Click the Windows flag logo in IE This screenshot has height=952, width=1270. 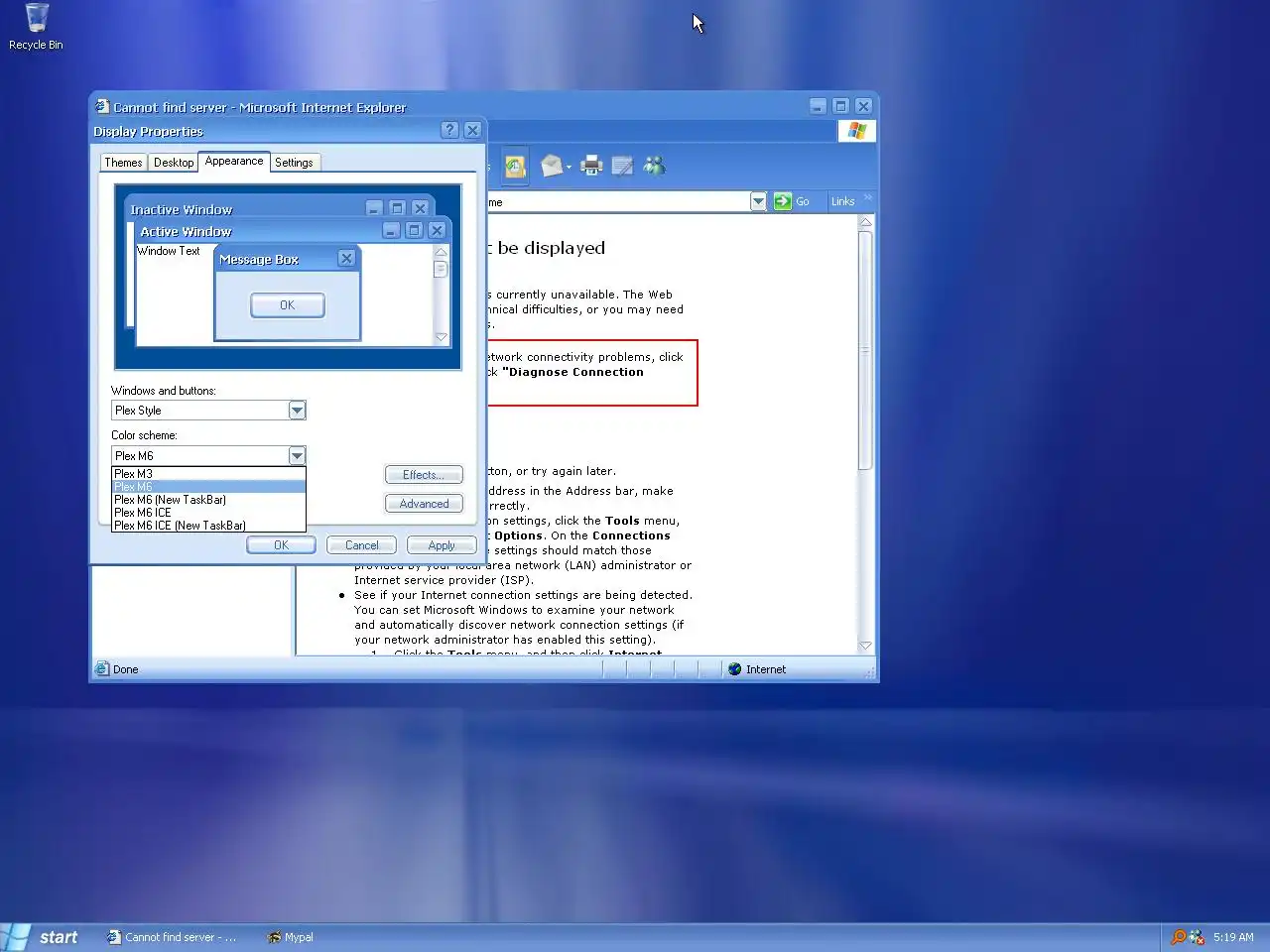pos(856,131)
